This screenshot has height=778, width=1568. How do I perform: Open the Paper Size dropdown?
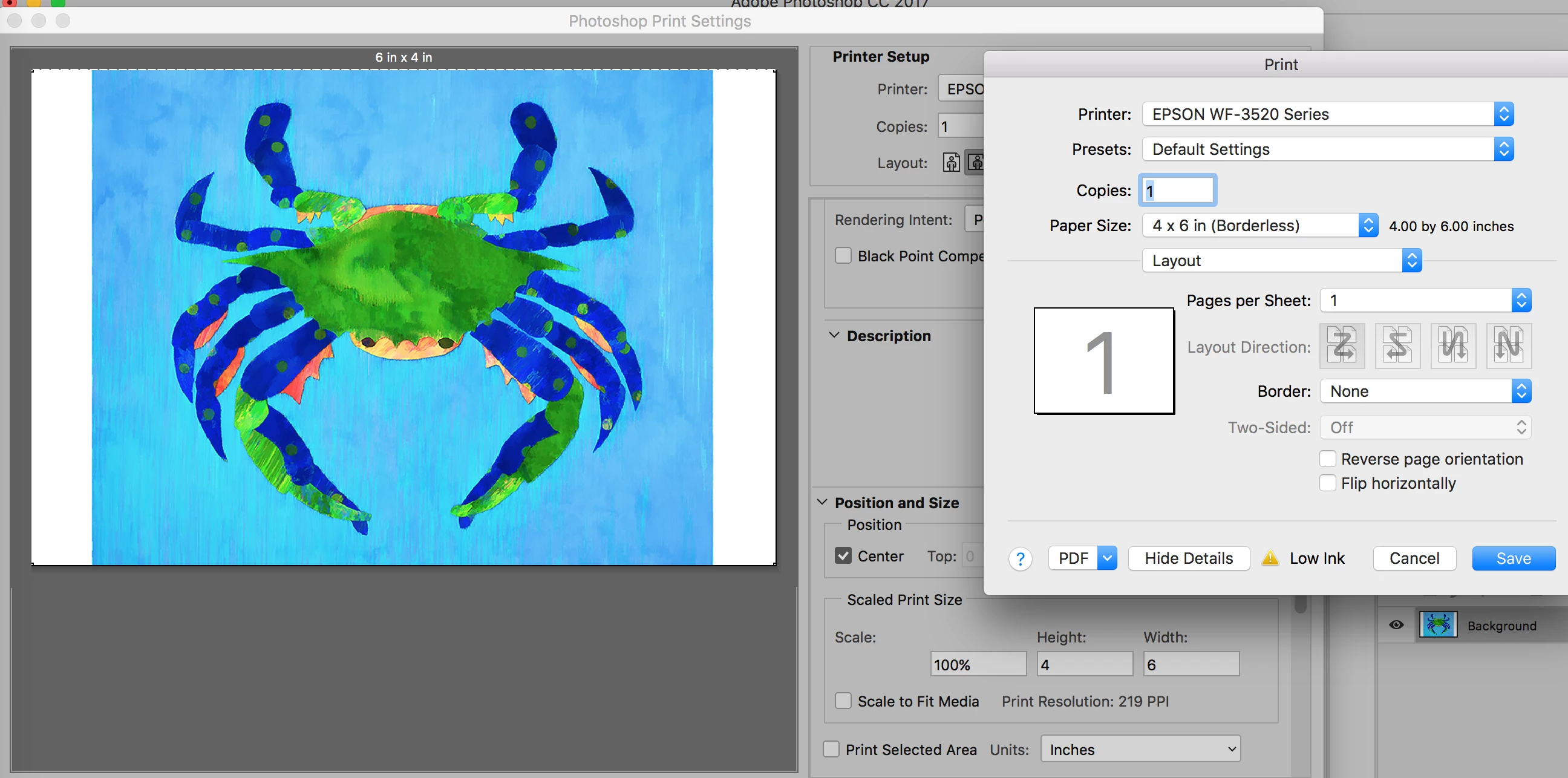point(1259,226)
